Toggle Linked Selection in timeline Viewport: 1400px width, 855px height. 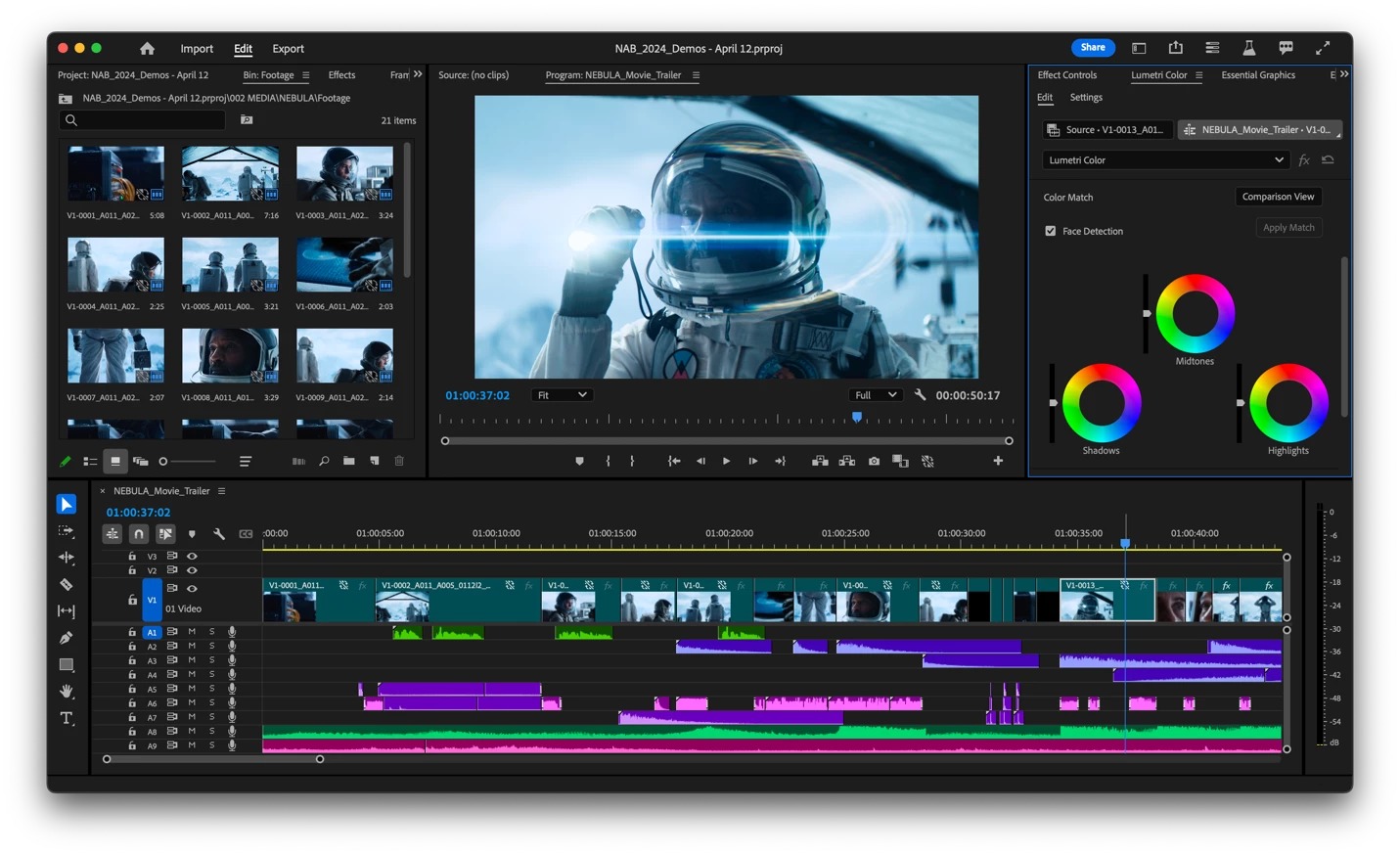coord(165,533)
